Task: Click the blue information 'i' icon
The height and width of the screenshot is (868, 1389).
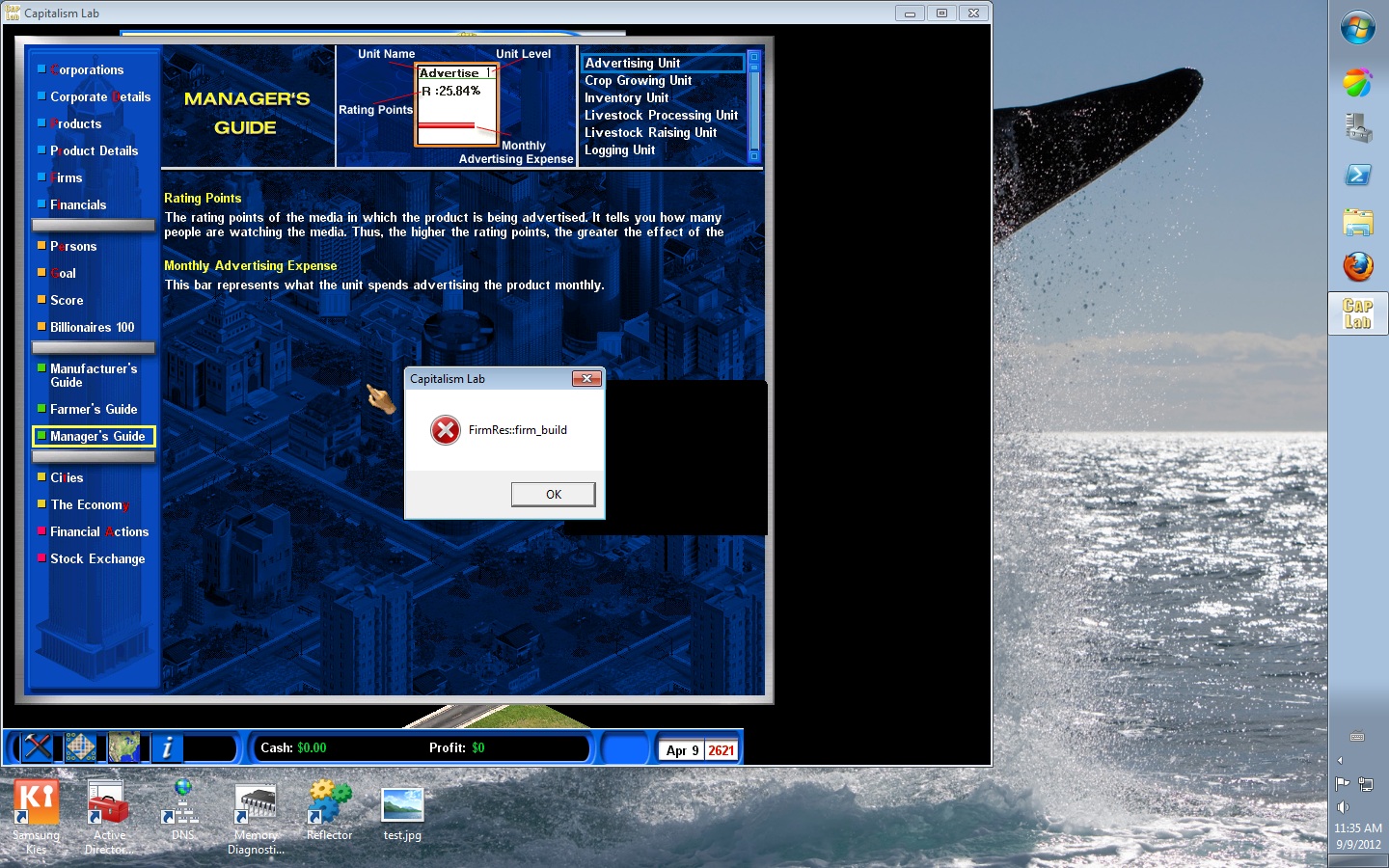Action: [x=167, y=747]
